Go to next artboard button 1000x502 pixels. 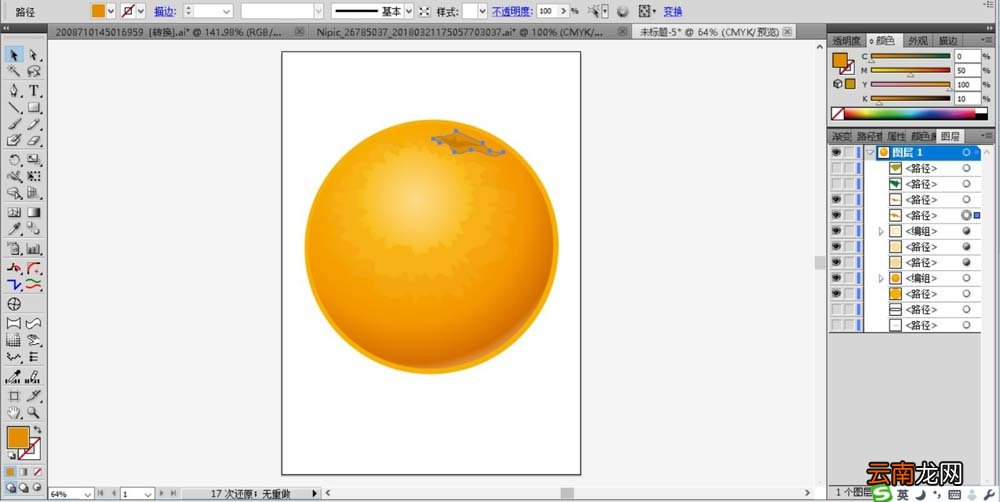coord(161,493)
